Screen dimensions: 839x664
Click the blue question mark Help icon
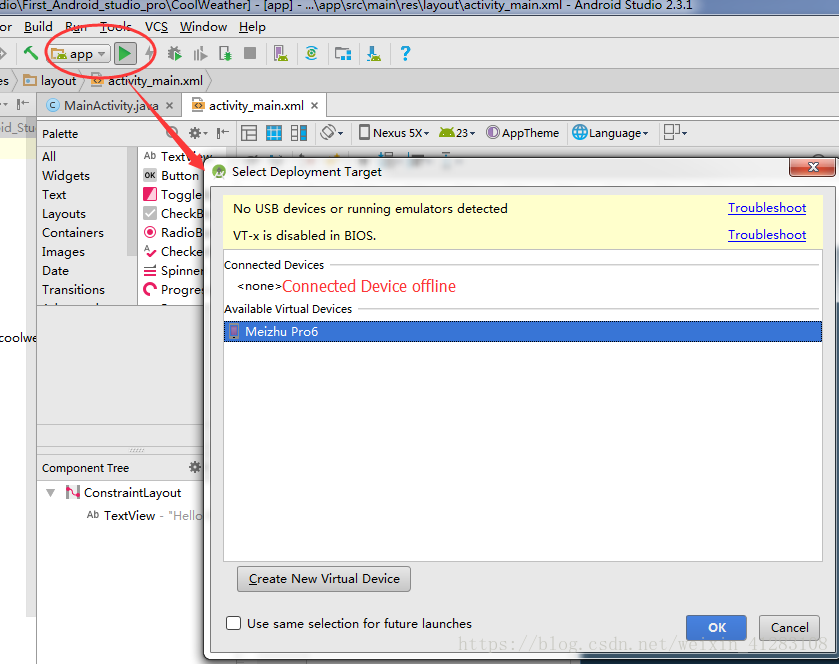(x=405, y=54)
